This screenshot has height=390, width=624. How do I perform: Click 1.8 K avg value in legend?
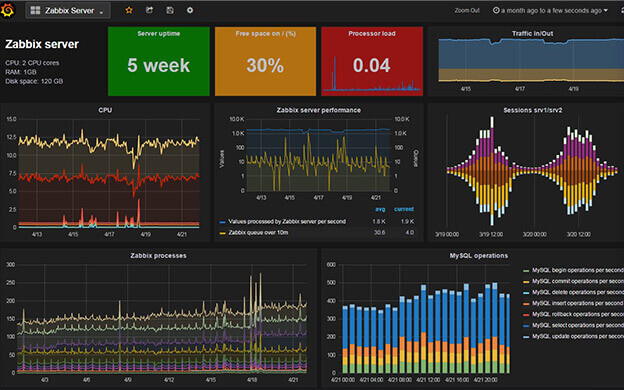(x=379, y=222)
